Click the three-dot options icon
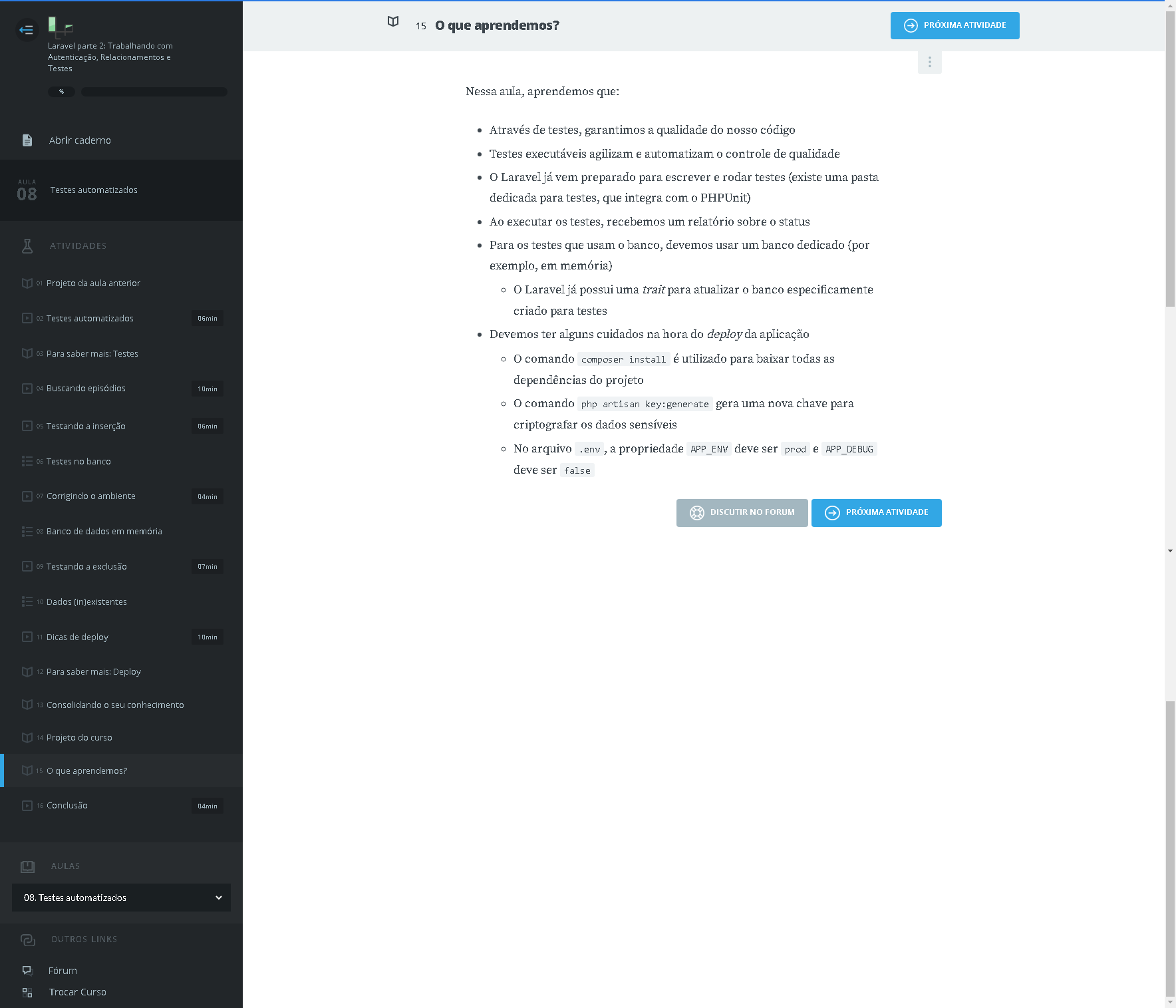The image size is (1176, 1008). coord(929,63)
